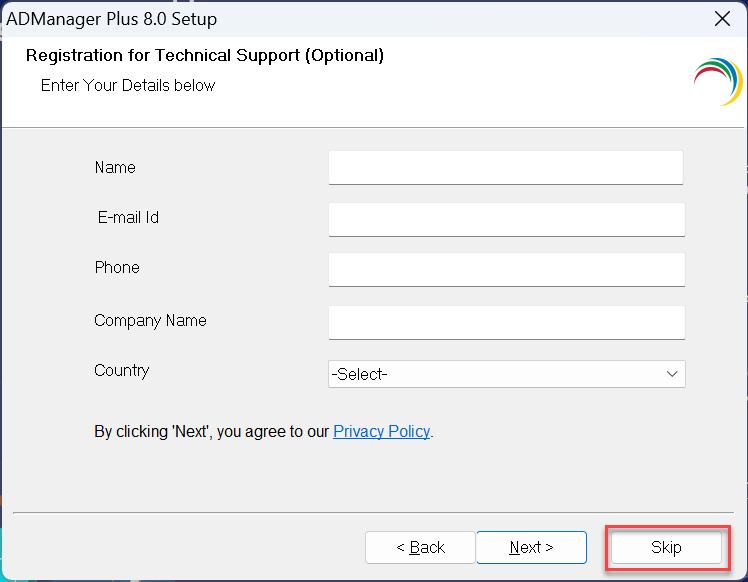Proceed with the Next button
The height and width of the screenshot is (582, 748).
coord(531,547)
